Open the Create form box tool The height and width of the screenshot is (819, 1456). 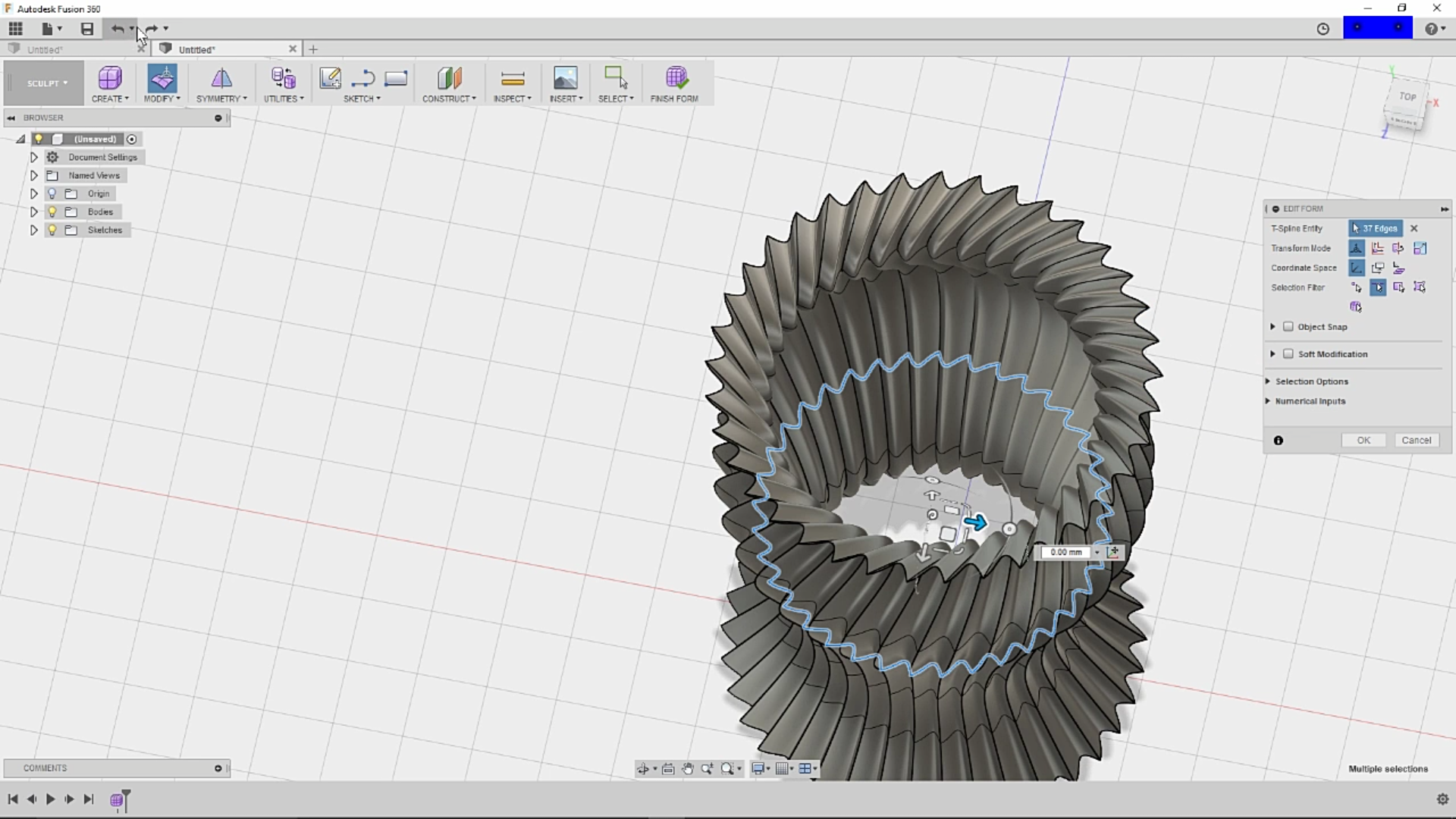coord(110,78)
